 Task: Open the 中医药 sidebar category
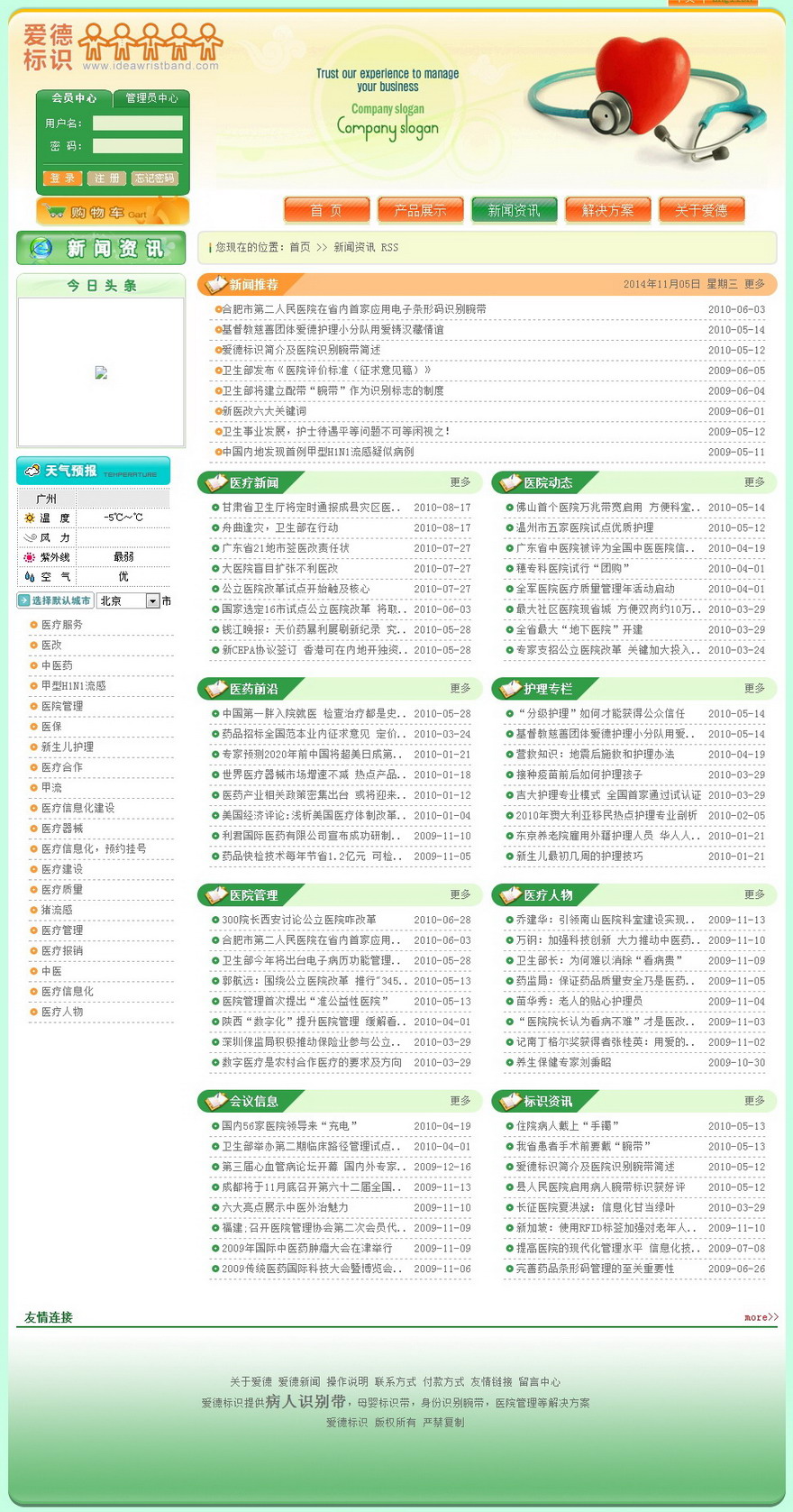tap(57, 665)
